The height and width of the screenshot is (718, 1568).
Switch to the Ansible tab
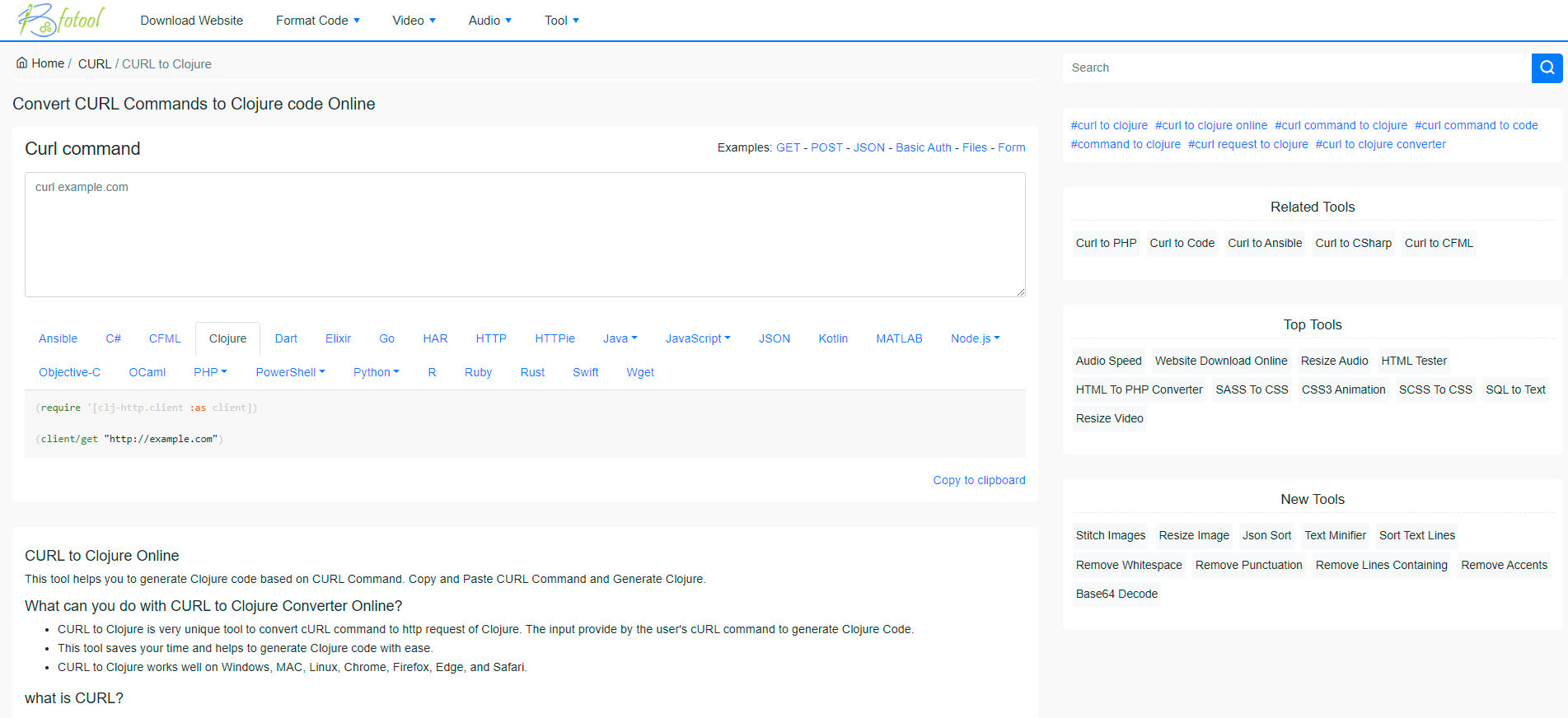pos(58,338)
